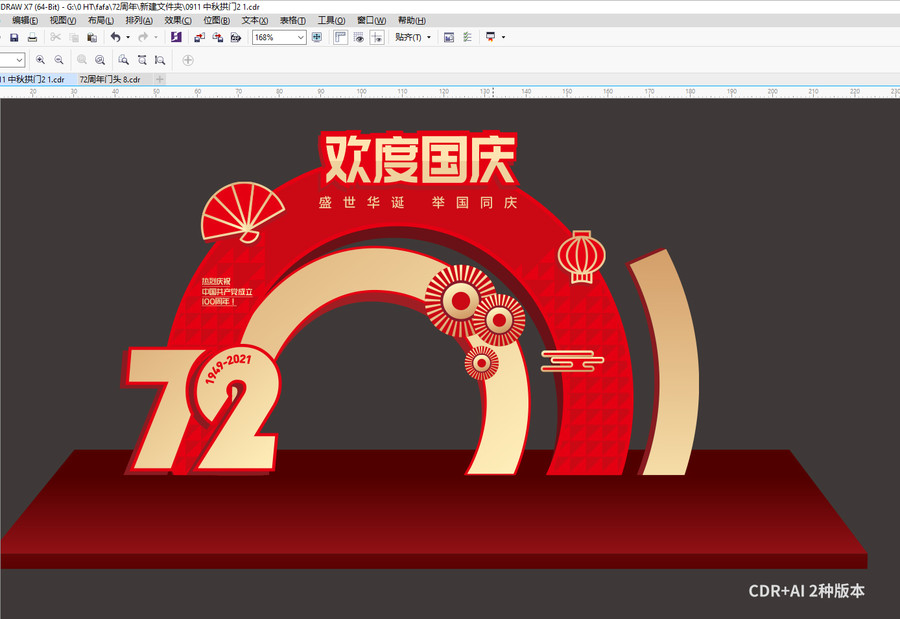Image resolution: width=900 pixels, height=619 pixels.
Task: Zoom out with the magnifier minus icon
Action: pos(59,60)
